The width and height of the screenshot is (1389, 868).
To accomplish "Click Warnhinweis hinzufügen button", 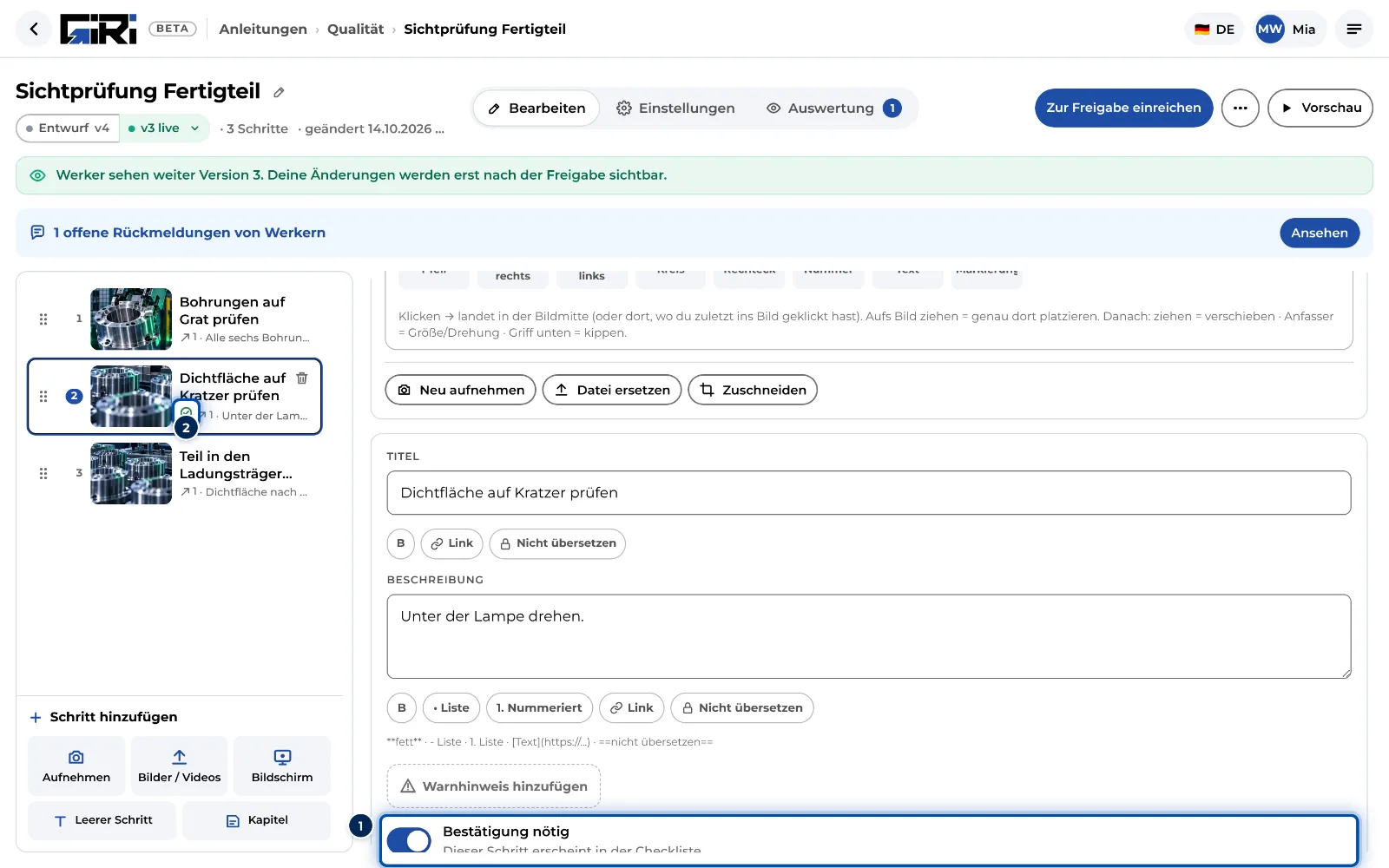I will coord(493,786).
